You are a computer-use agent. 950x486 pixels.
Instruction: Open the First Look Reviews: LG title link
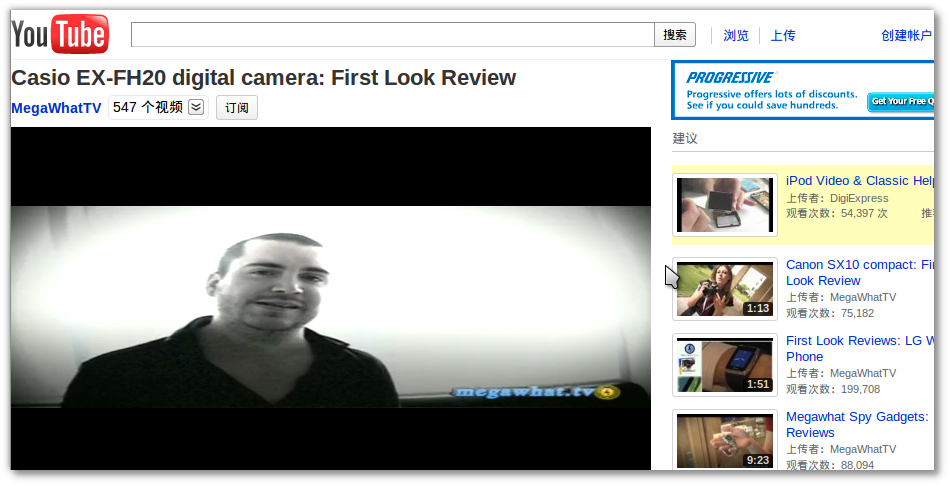[860, 348]
